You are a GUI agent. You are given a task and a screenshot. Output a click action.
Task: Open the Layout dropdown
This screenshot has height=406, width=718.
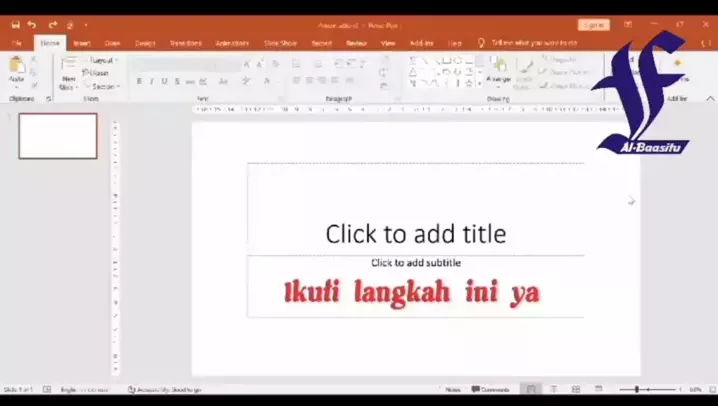click(x=102, y=60)
